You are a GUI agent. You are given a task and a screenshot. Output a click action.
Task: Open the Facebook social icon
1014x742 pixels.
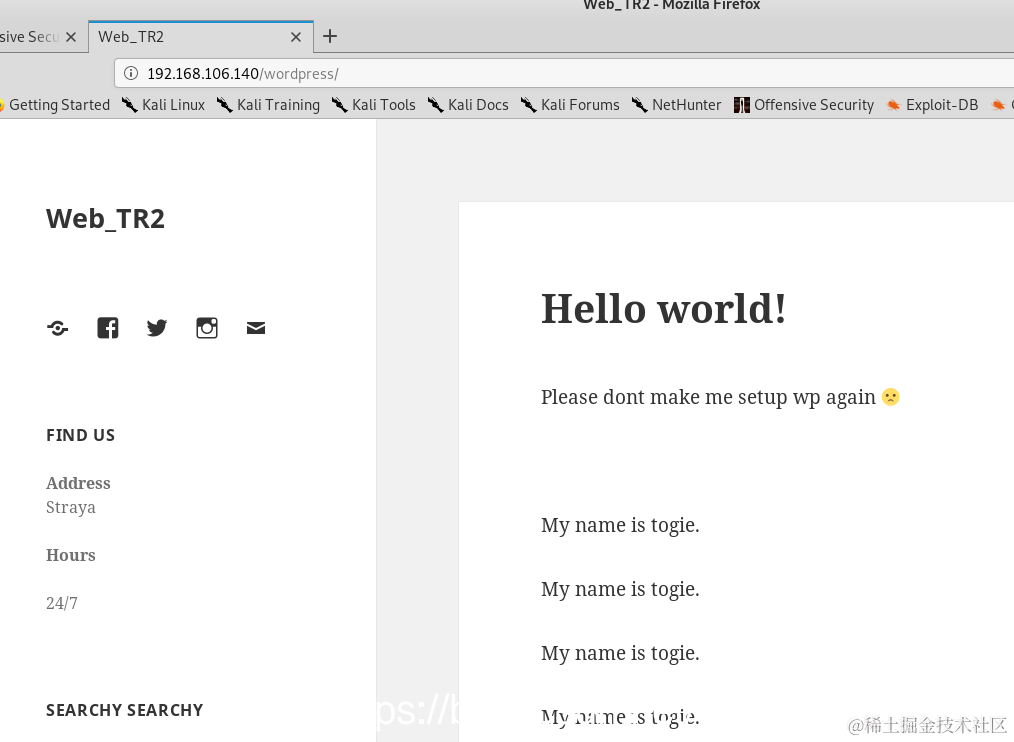(107, 328)
